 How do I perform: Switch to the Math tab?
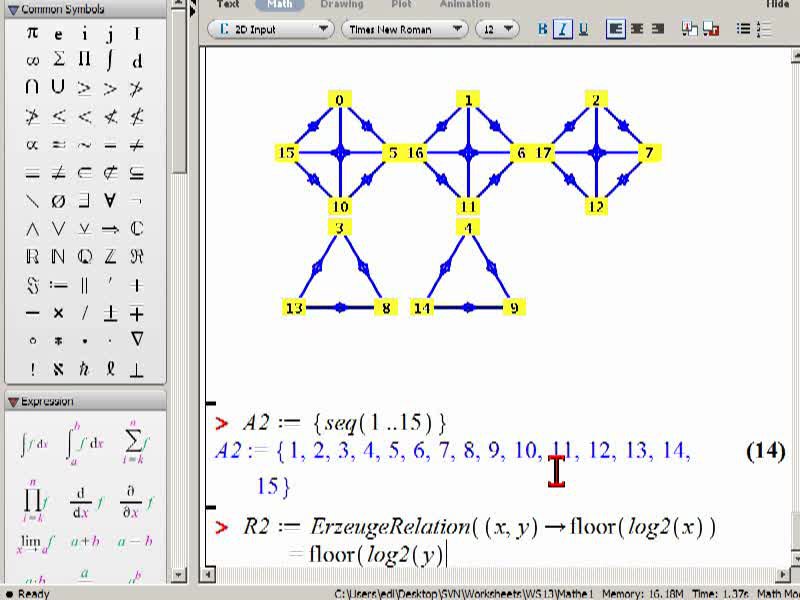tap(280, 4)
